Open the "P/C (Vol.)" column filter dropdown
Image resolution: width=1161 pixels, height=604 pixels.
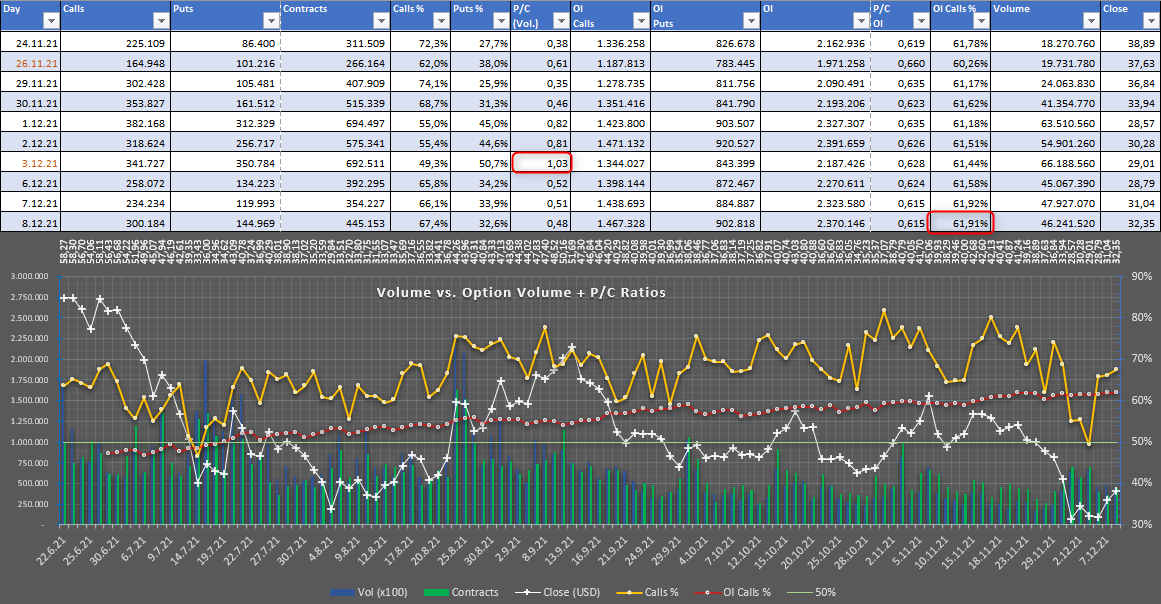[x=559, y=20]
